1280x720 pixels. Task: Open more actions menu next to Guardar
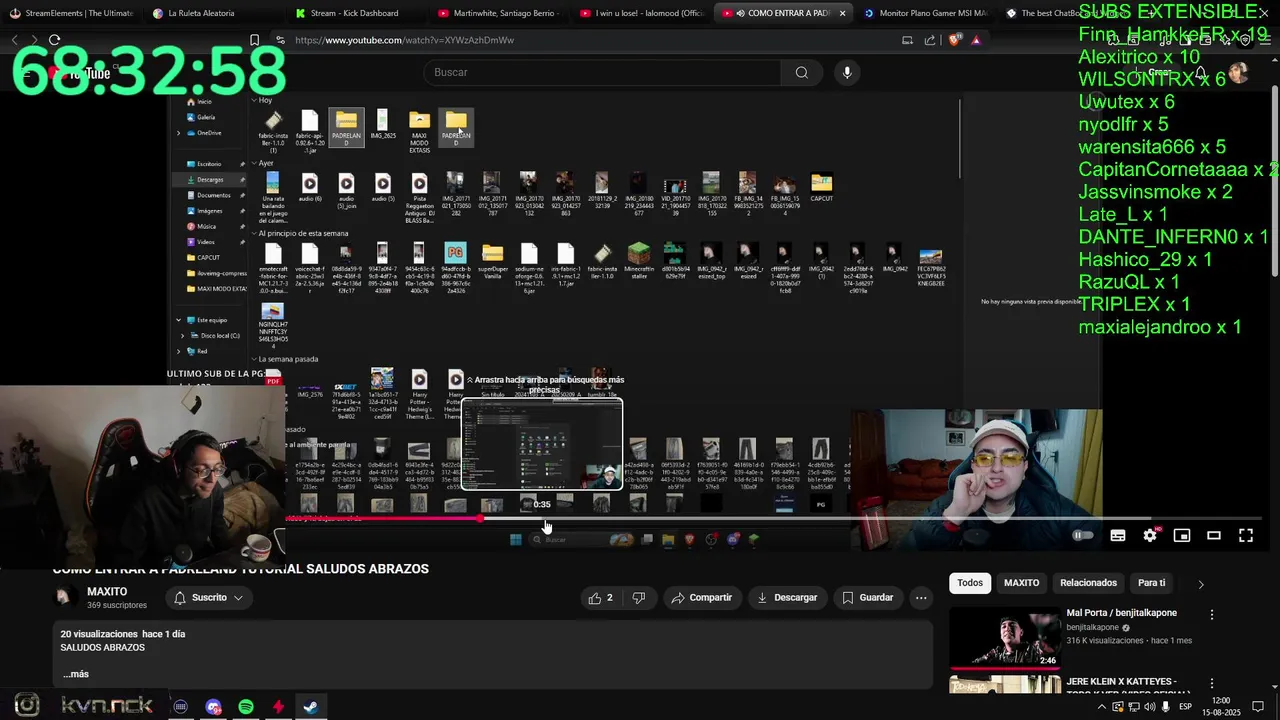[x=921, y=598]
